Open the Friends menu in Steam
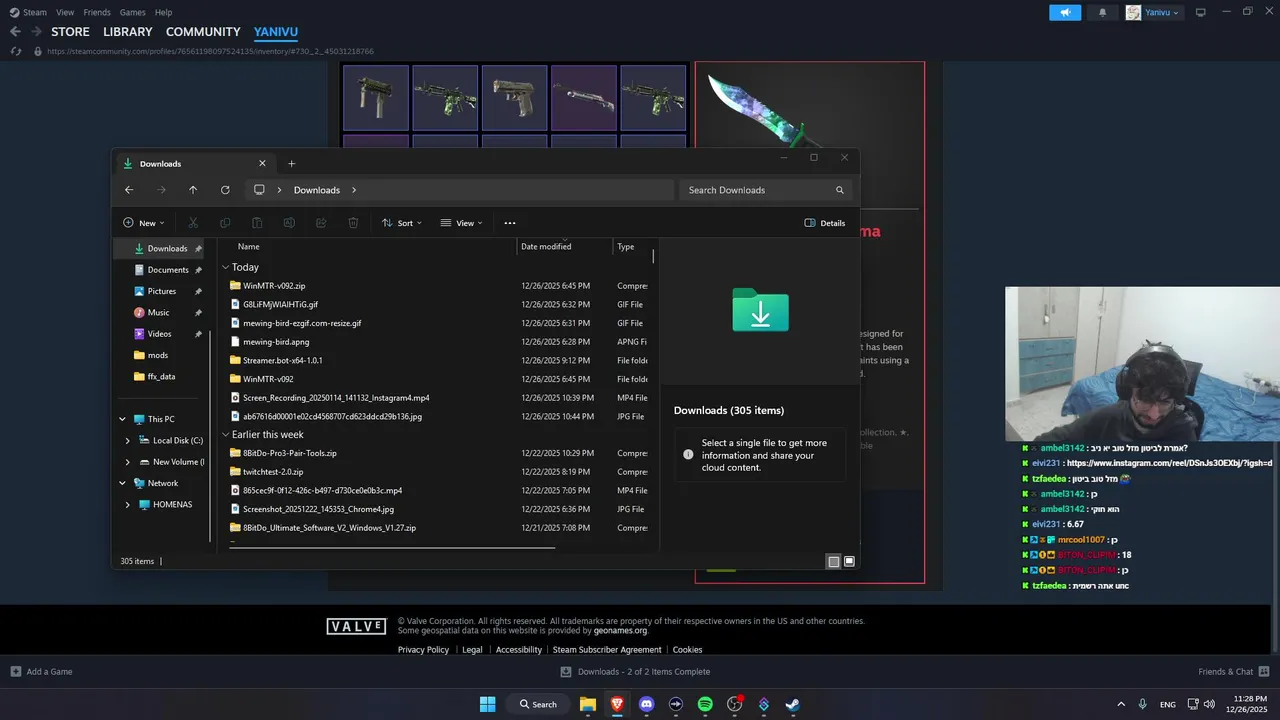 point(97,12)
